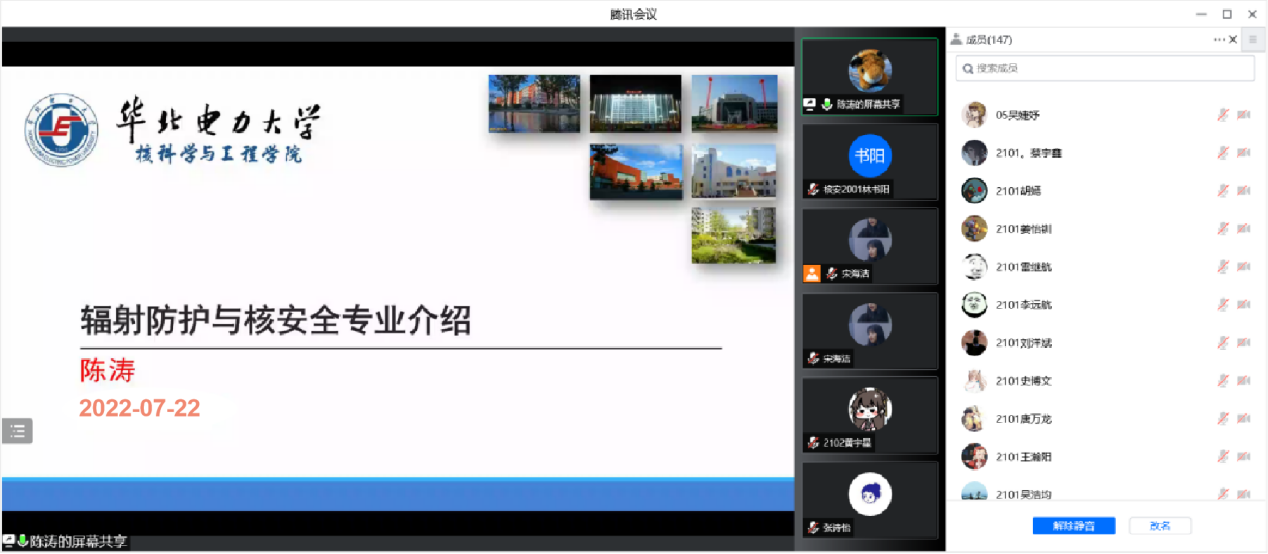Click the more options ellipsis in members panel

point(1219,40)
